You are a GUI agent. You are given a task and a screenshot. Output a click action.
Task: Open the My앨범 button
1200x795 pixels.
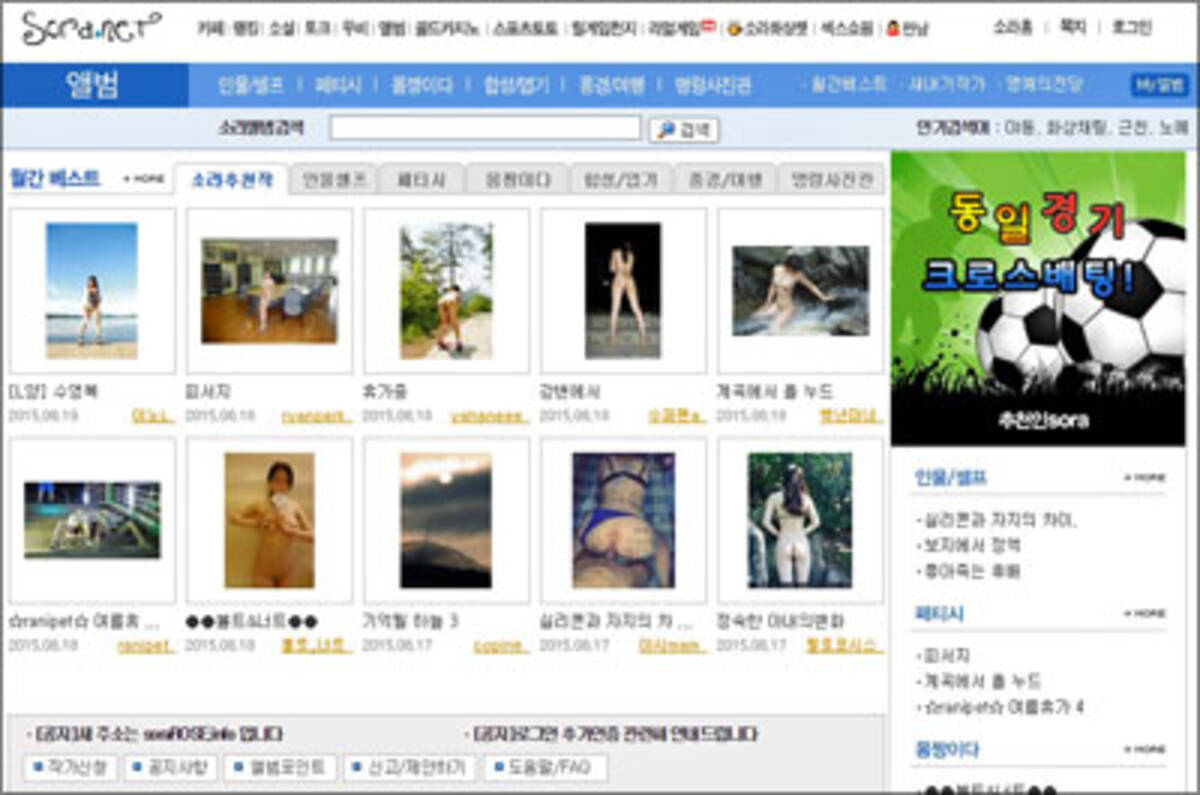coord(1159,85)
